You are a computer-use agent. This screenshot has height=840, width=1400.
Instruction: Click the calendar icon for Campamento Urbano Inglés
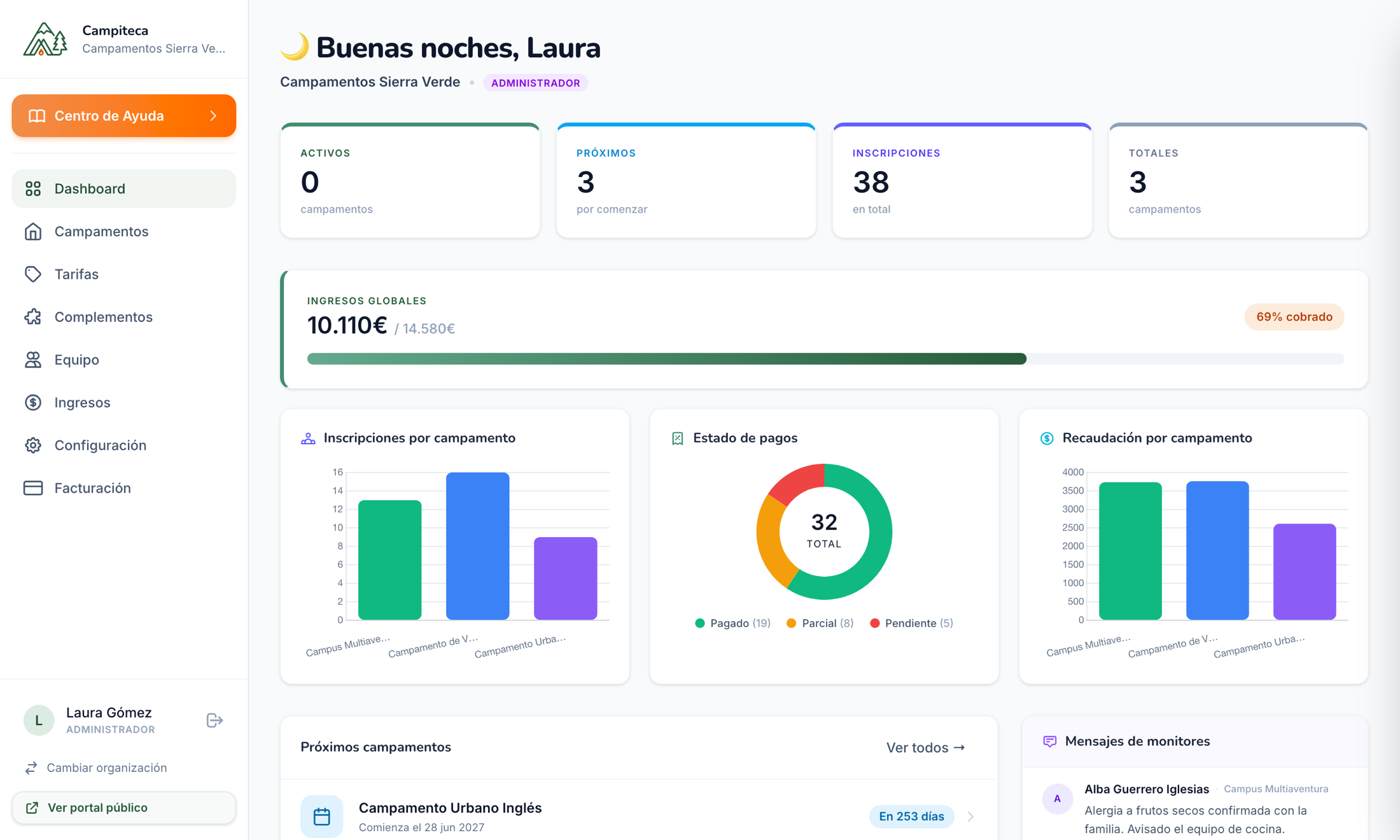[322, 816]
